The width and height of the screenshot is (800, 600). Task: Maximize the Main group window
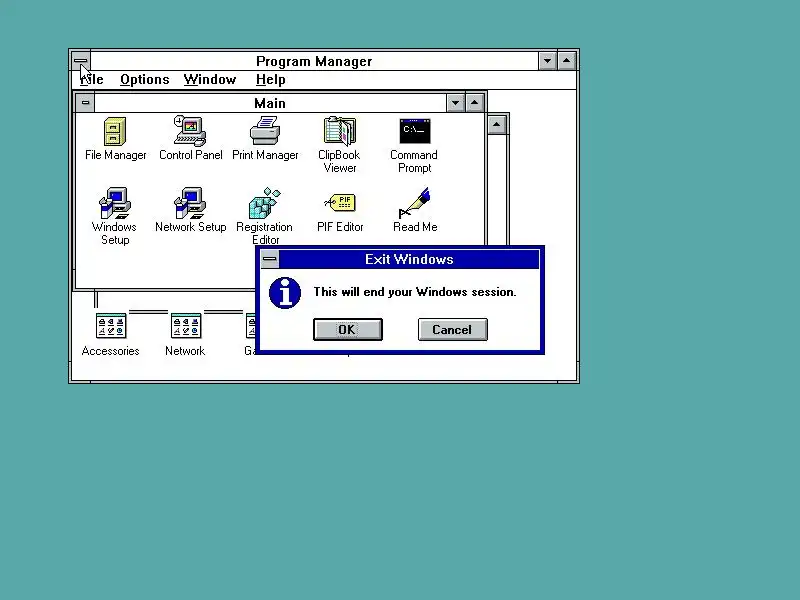click(474, 103)
